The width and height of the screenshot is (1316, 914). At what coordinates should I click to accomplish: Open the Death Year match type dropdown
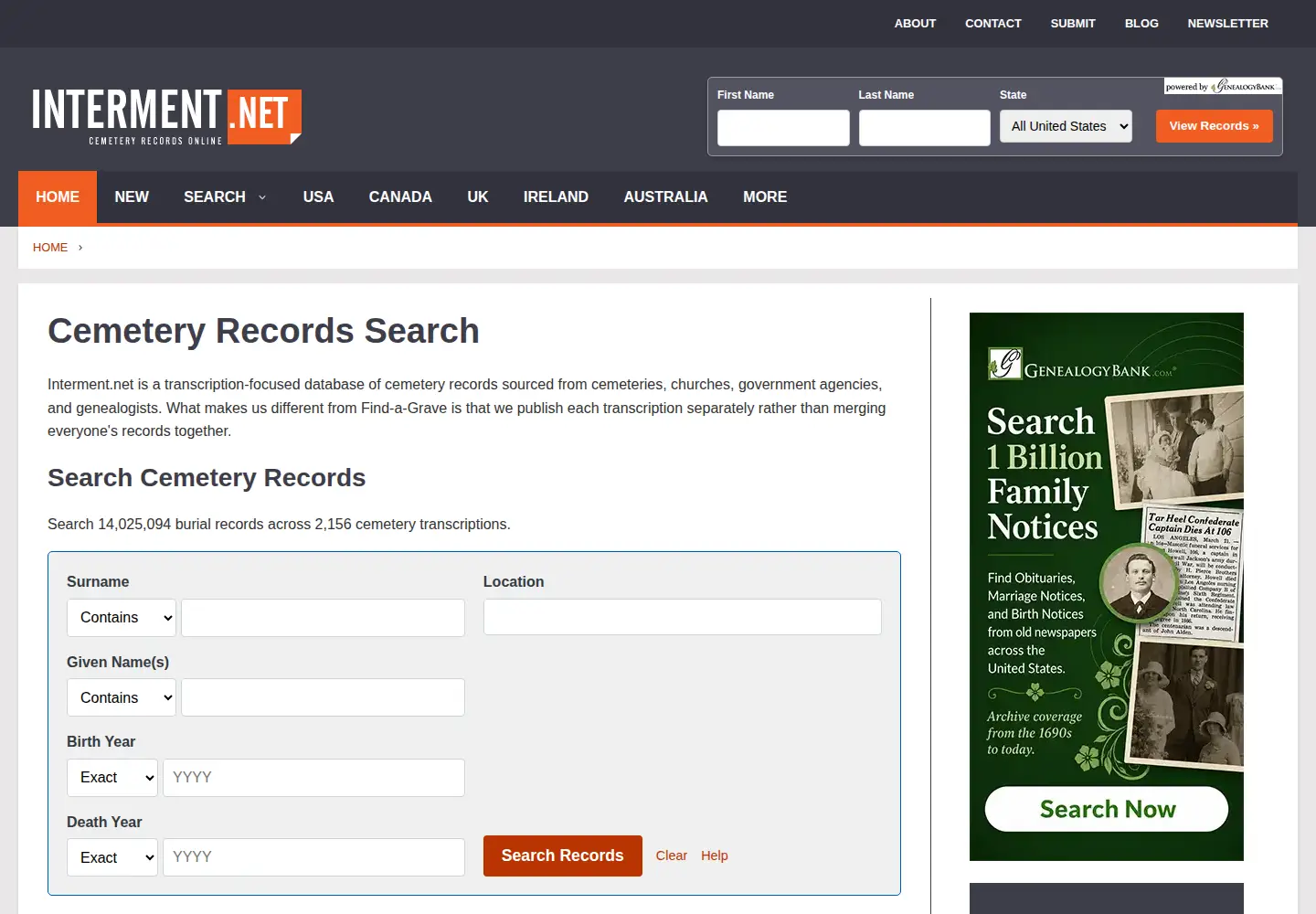112,857
